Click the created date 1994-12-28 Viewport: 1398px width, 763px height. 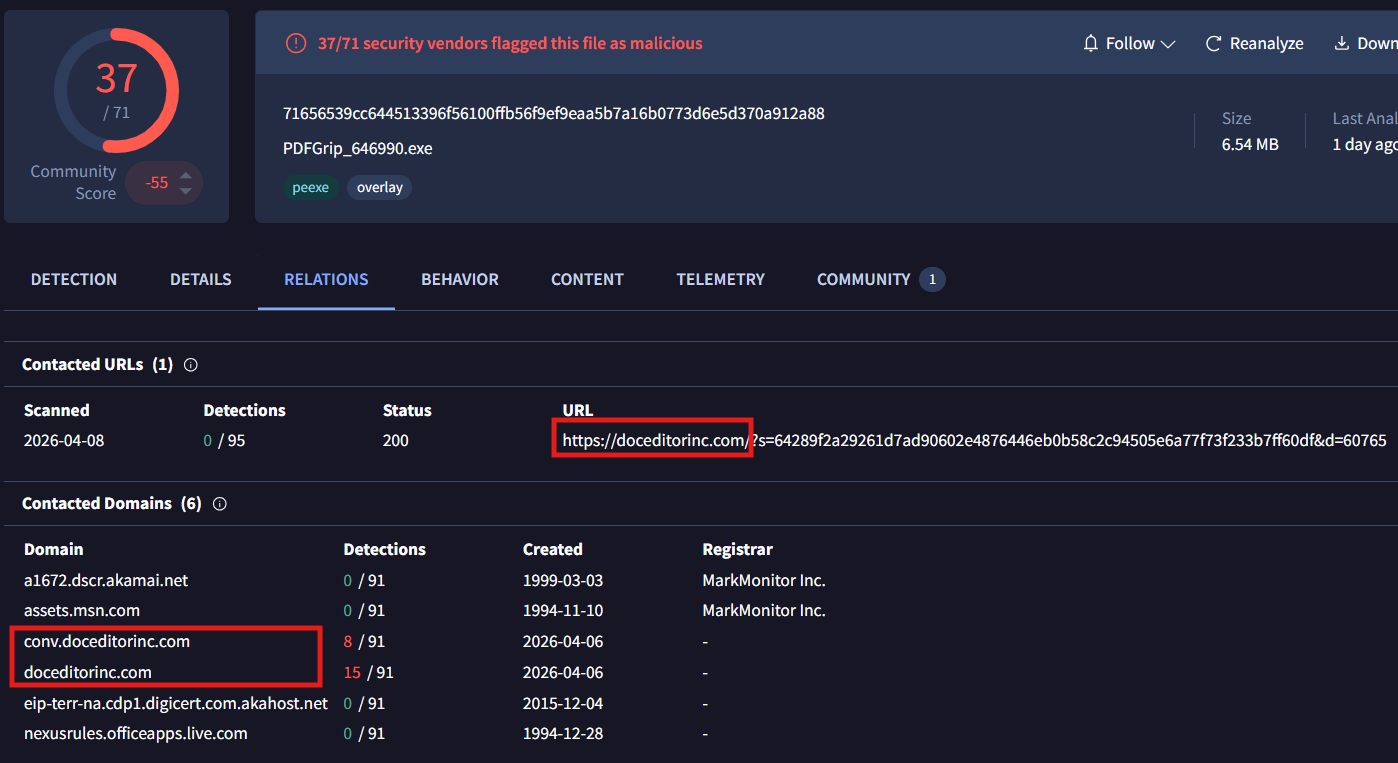(x=563, y=734)
